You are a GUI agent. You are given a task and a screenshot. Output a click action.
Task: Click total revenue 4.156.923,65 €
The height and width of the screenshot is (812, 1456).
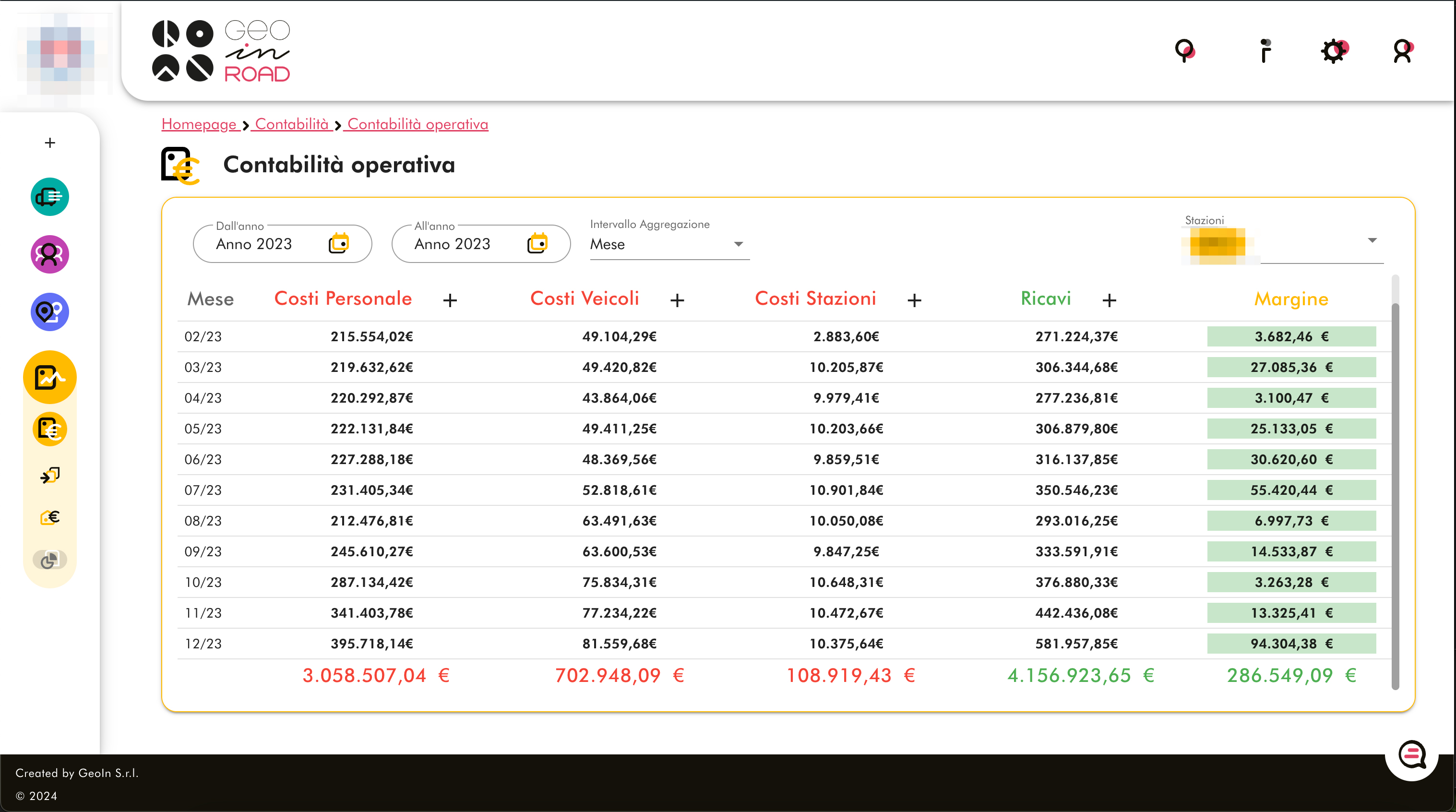pyautogui.click(x=1081, y=675)
